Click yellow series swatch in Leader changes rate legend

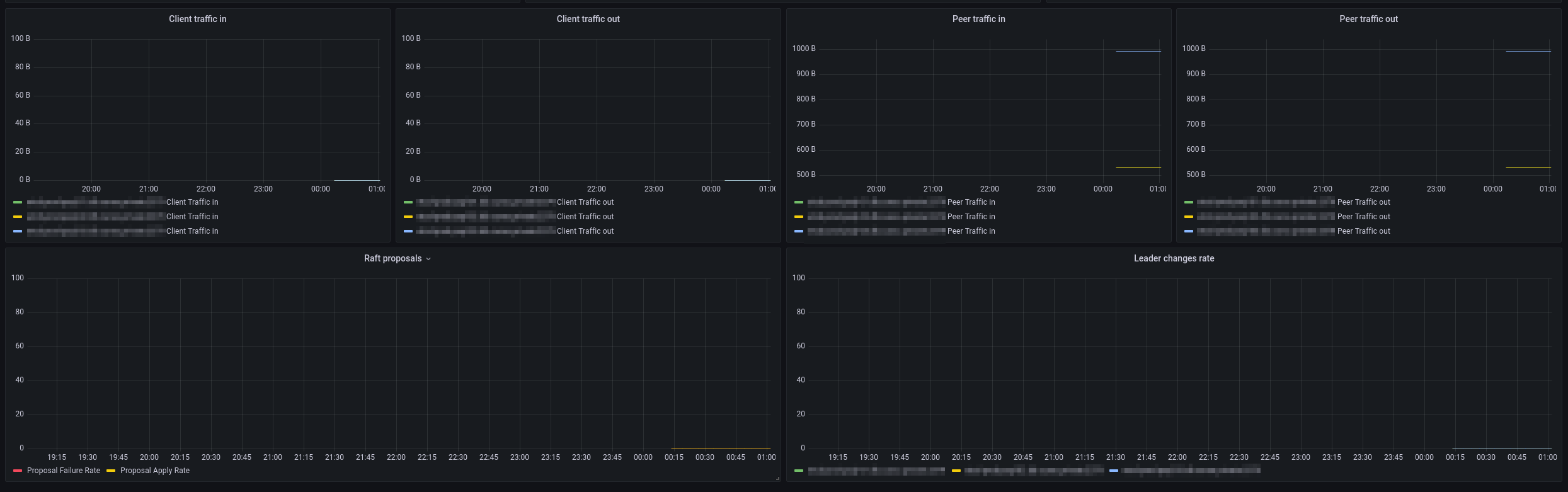pos(956,471)
